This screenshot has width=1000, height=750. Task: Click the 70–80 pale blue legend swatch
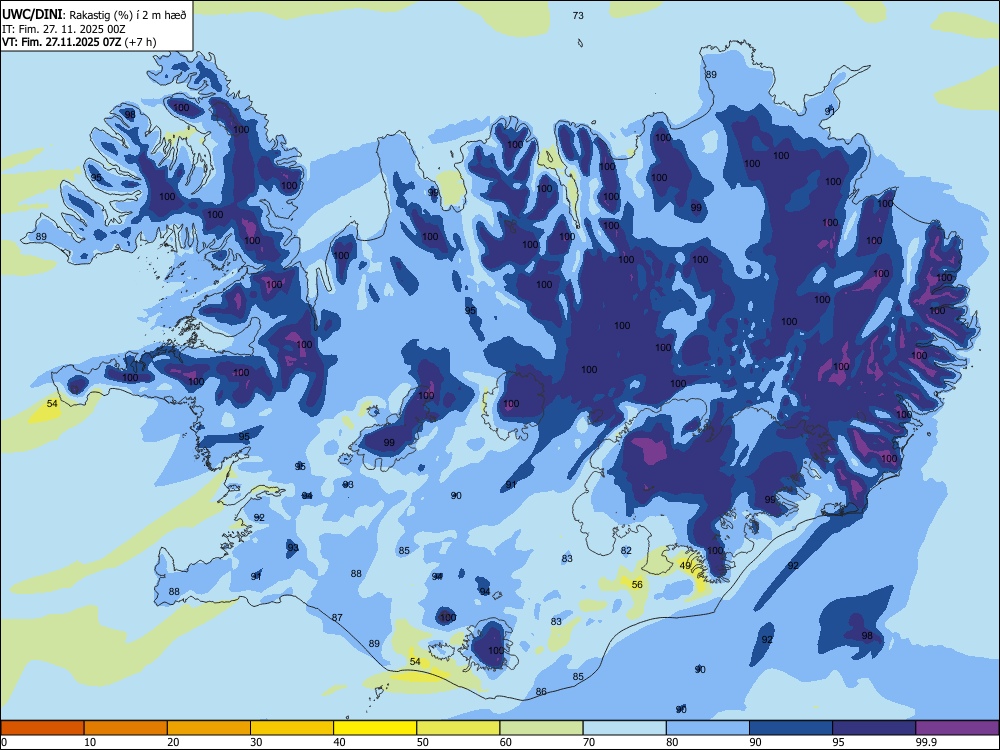coord(624,728)
